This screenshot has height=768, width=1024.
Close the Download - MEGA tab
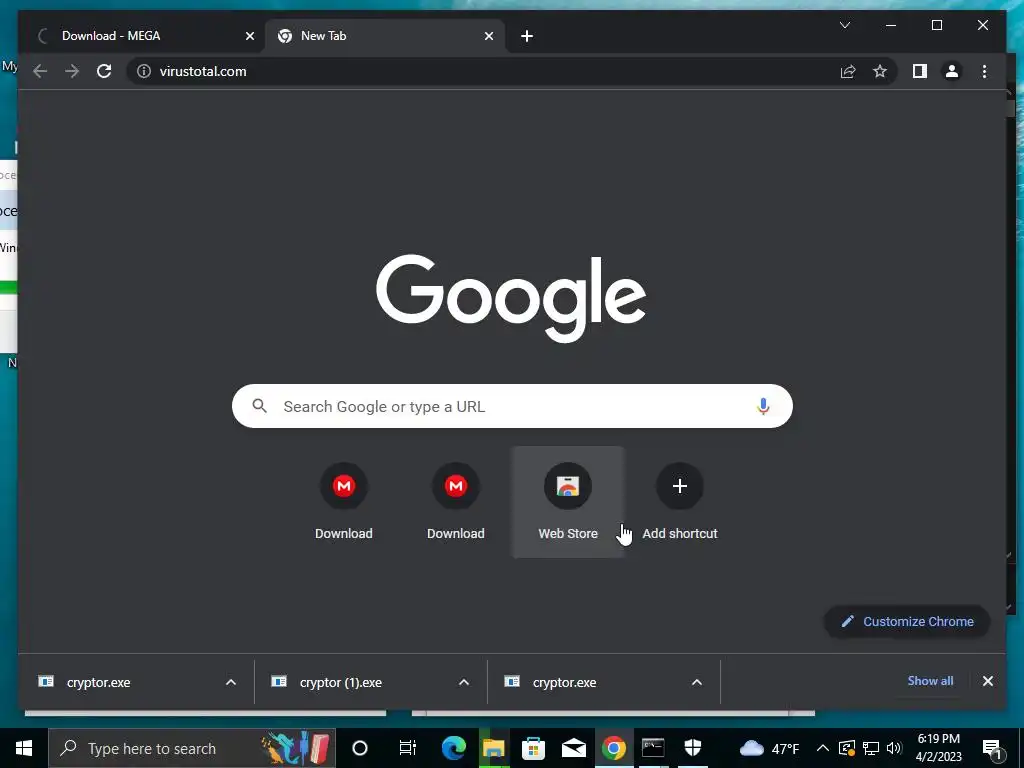point(249,36)
